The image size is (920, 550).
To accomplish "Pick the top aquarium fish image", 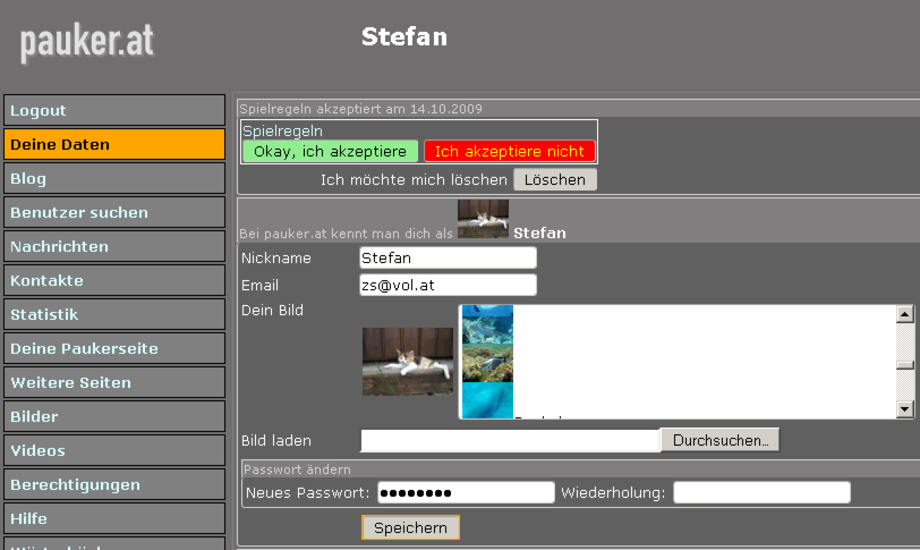I will click(x=487, y=325).
